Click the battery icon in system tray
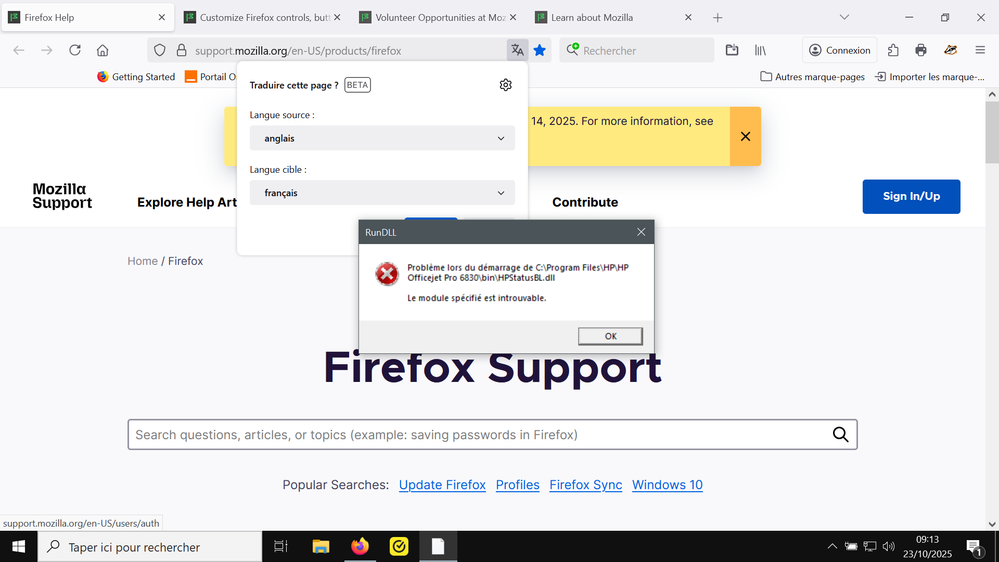This screenshot has width=999, height=562. [x=851, y=547]
